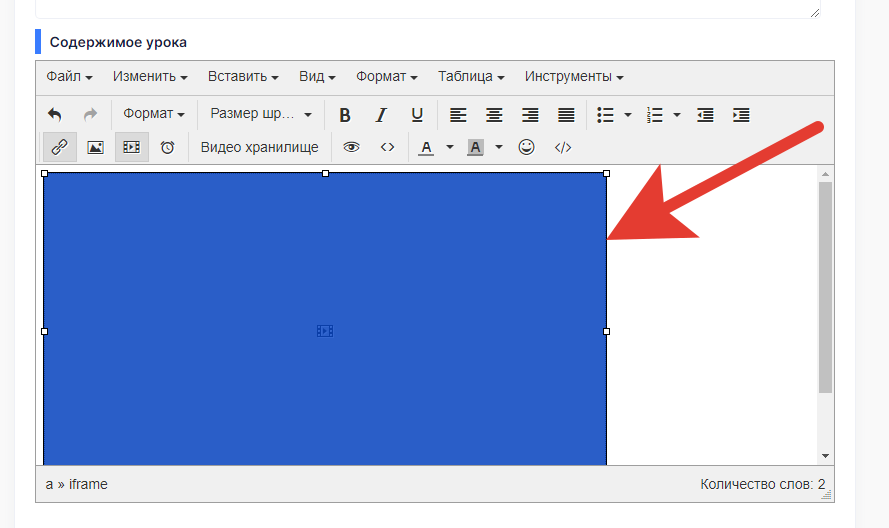The height and width of the screenshot is (528, 889).
Task: Toggle italic formatting
Action: coord(381,115)
